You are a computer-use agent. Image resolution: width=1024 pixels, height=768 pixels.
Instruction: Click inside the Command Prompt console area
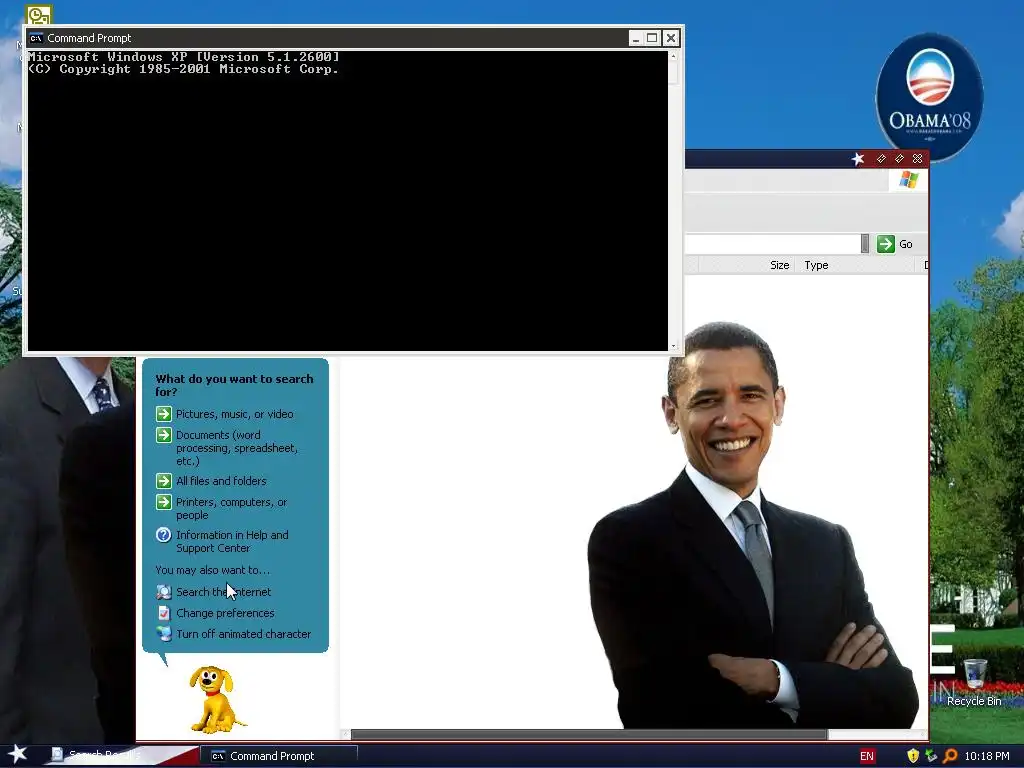click(x=347, y=201)
